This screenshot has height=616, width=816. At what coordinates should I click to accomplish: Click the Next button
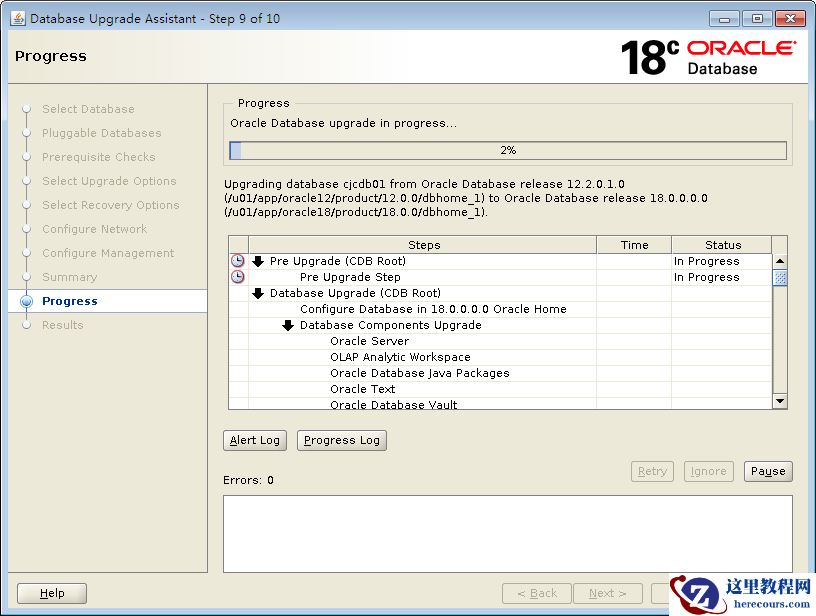click(608, 593)
